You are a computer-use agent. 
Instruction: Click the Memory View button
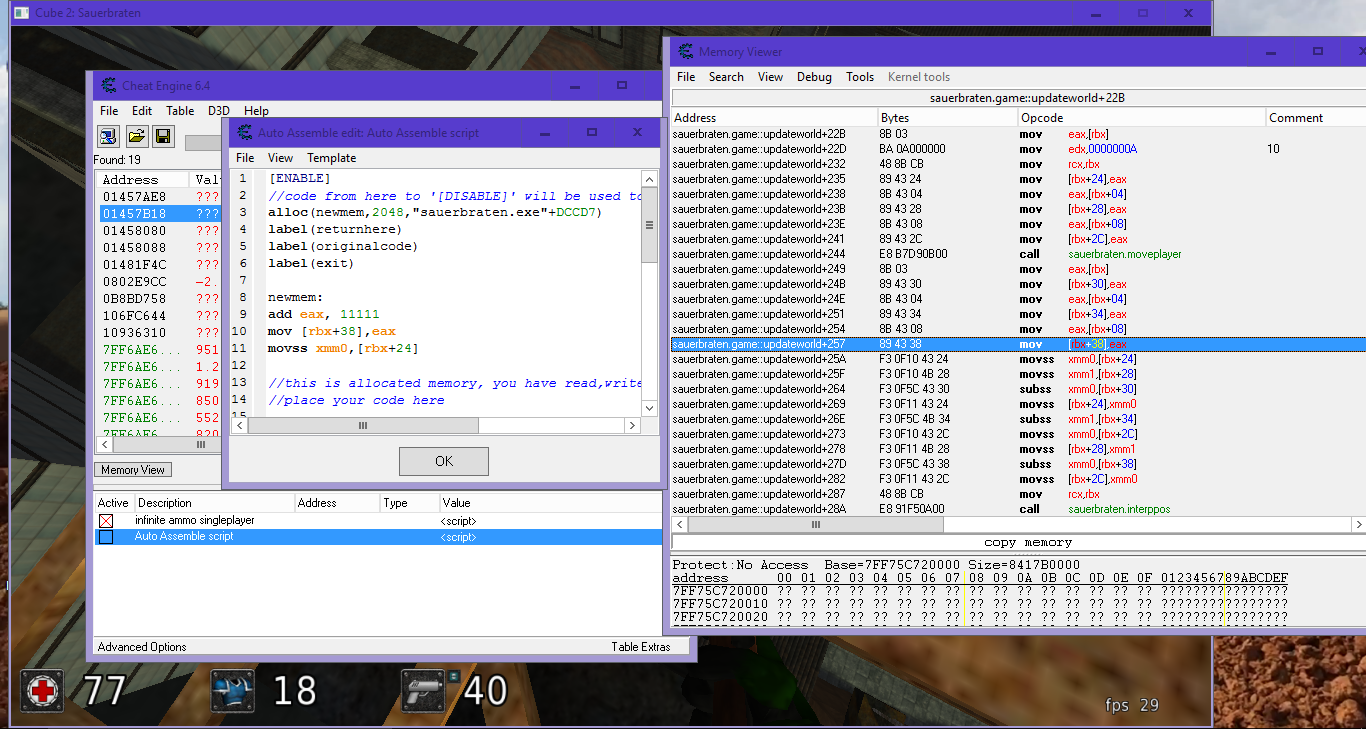coord(133,470)
